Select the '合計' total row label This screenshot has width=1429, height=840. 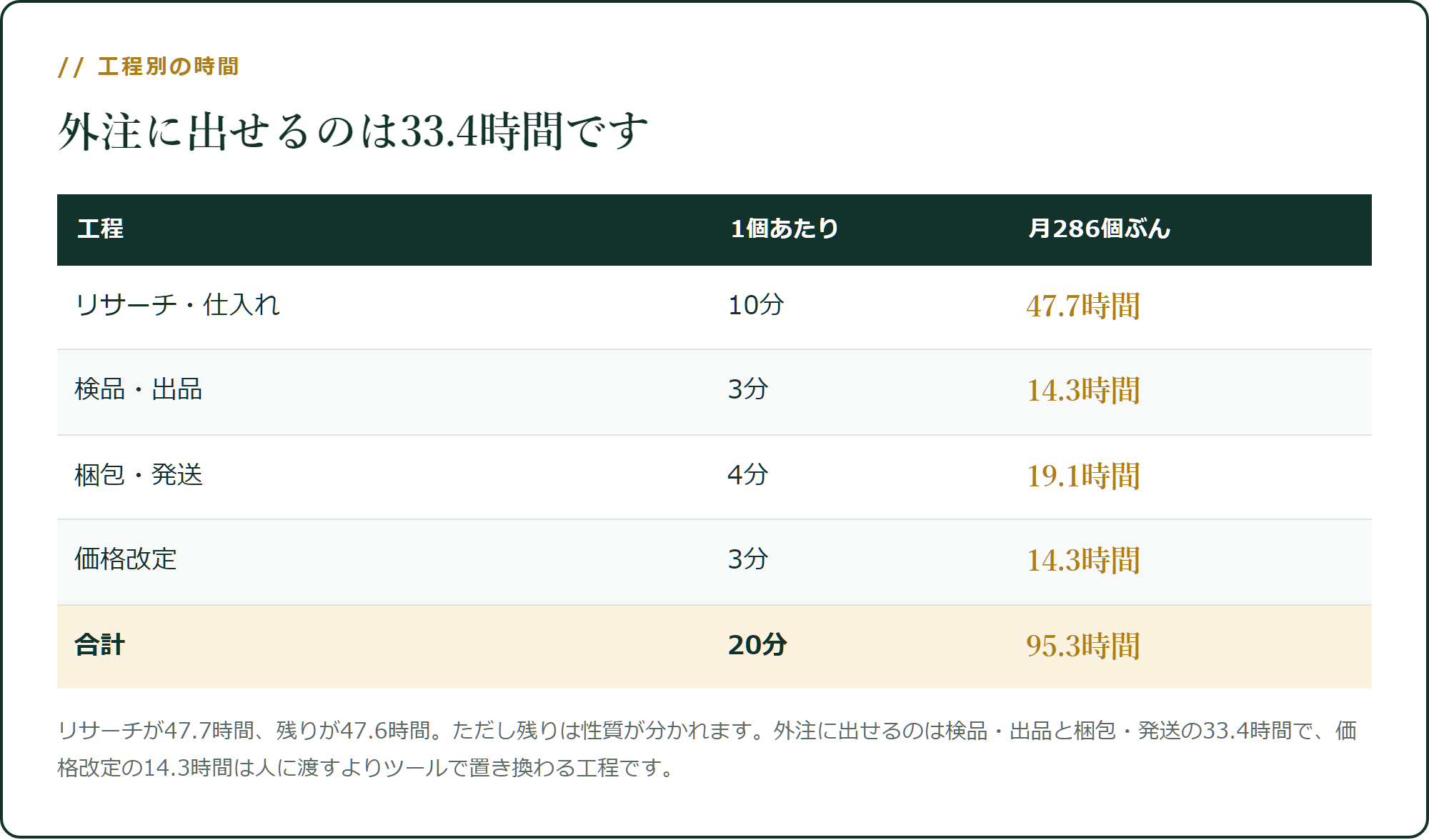[x=100, y=645]
